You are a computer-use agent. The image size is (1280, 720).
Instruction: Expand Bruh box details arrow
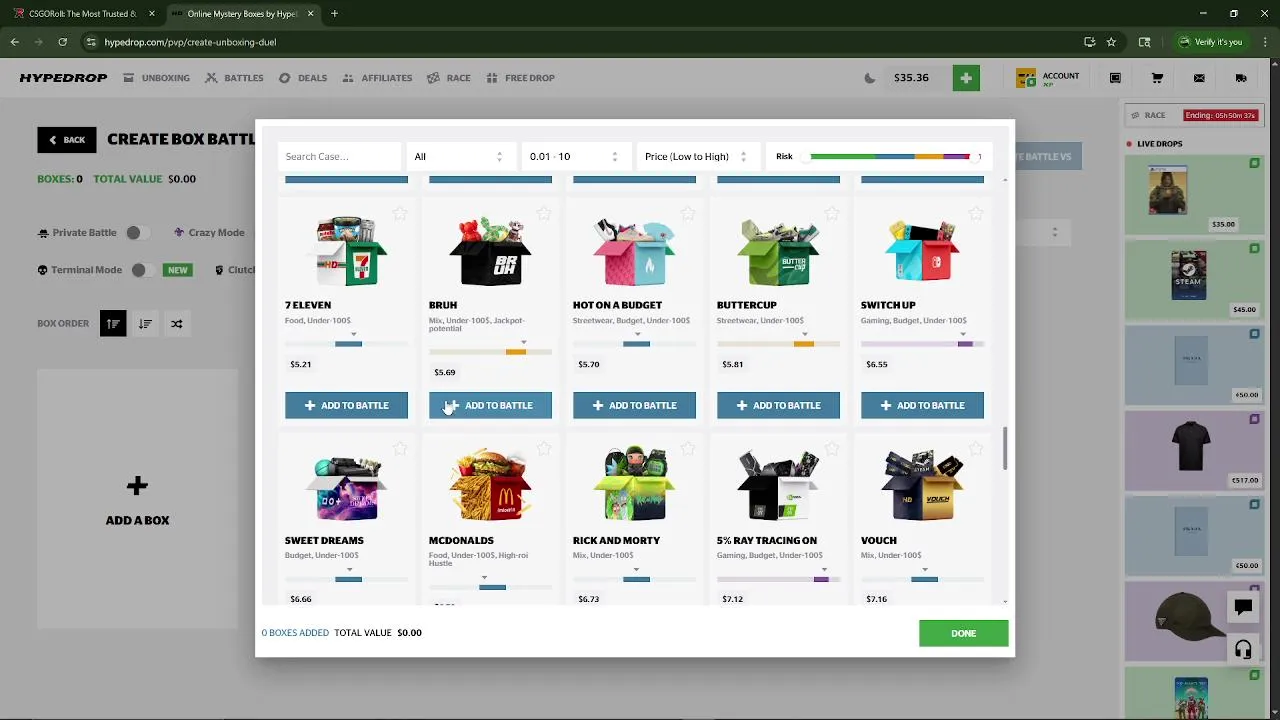pyautogui.click(x=523, y=342)
